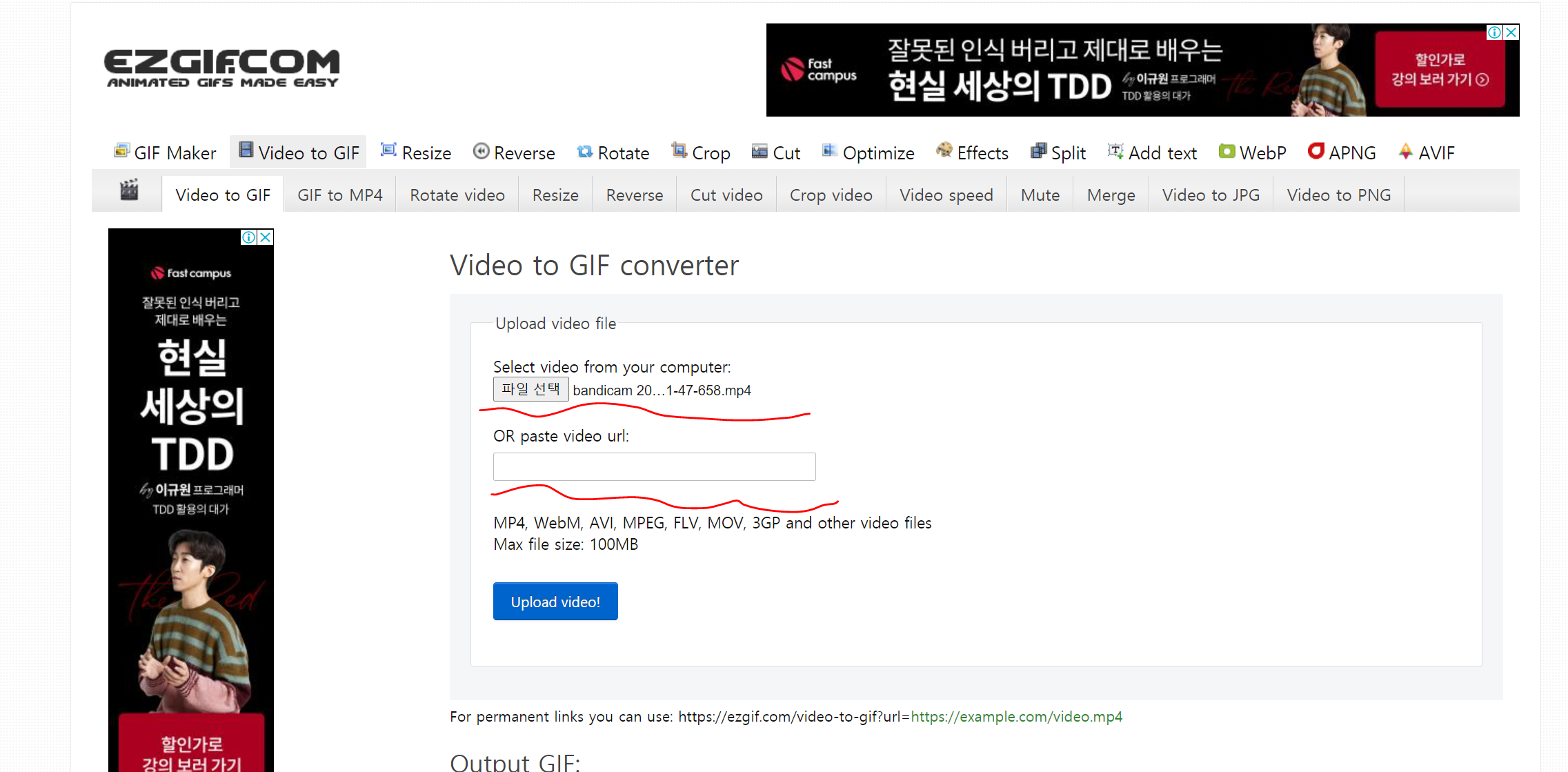The width and height of the screenshot is (1568, 772).
Task: Select the Reverse tool icon
Action: pos(481,151)
